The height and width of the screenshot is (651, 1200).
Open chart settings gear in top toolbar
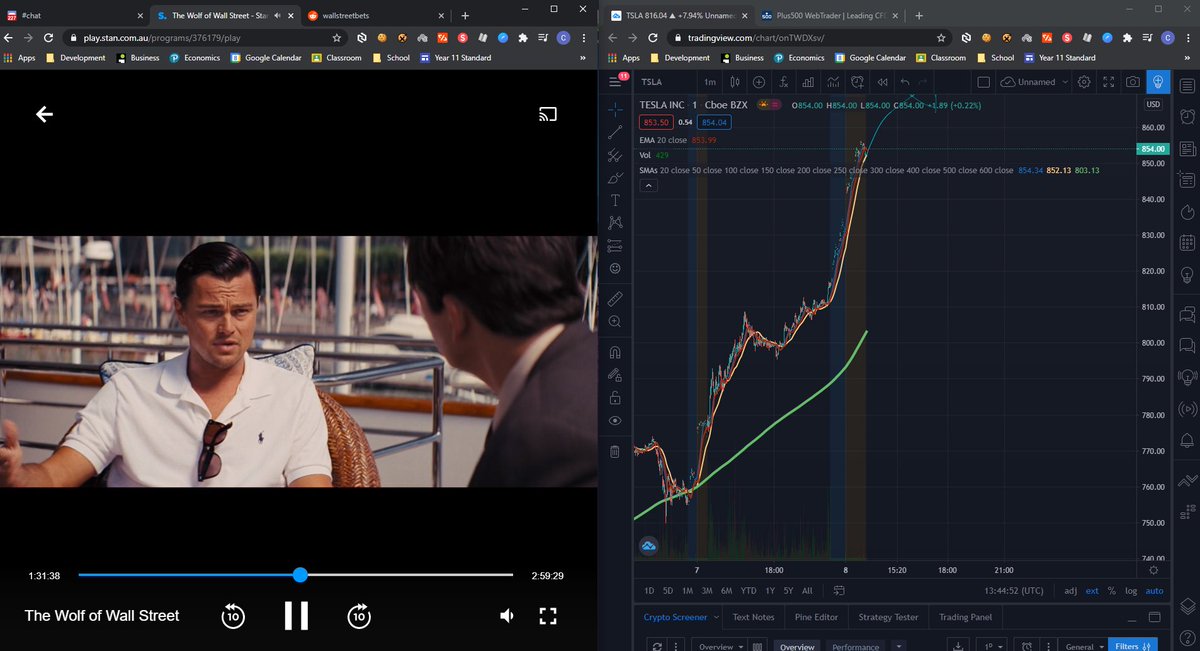tap(1085, 82)
